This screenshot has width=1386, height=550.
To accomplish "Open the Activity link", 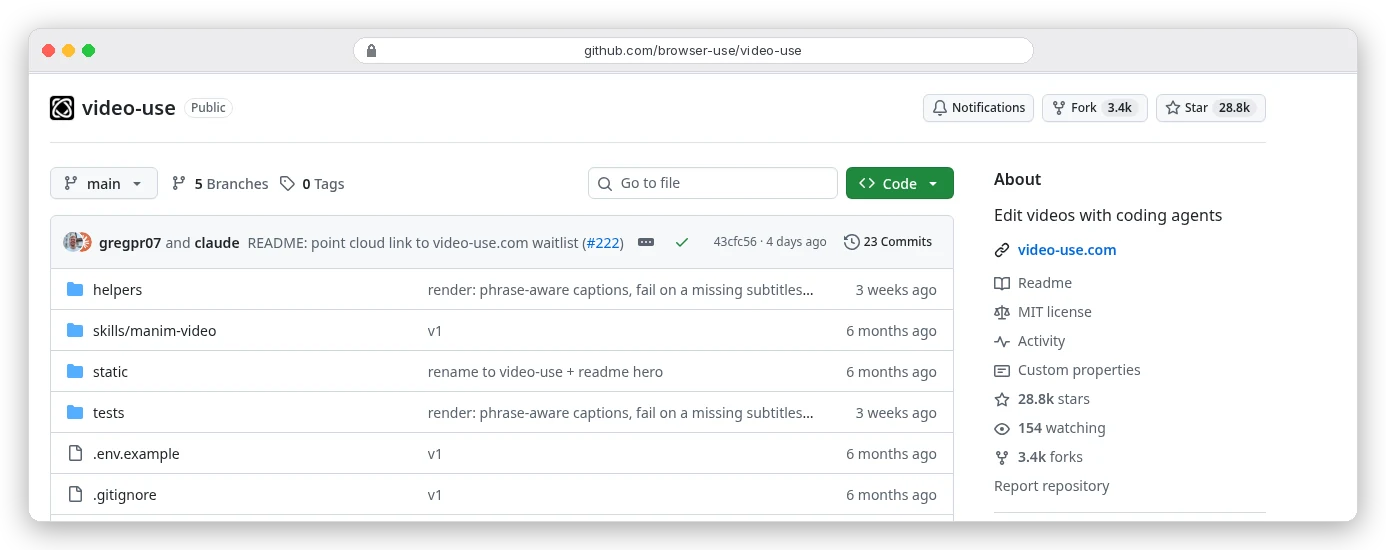I will (x=1041, y=341).
